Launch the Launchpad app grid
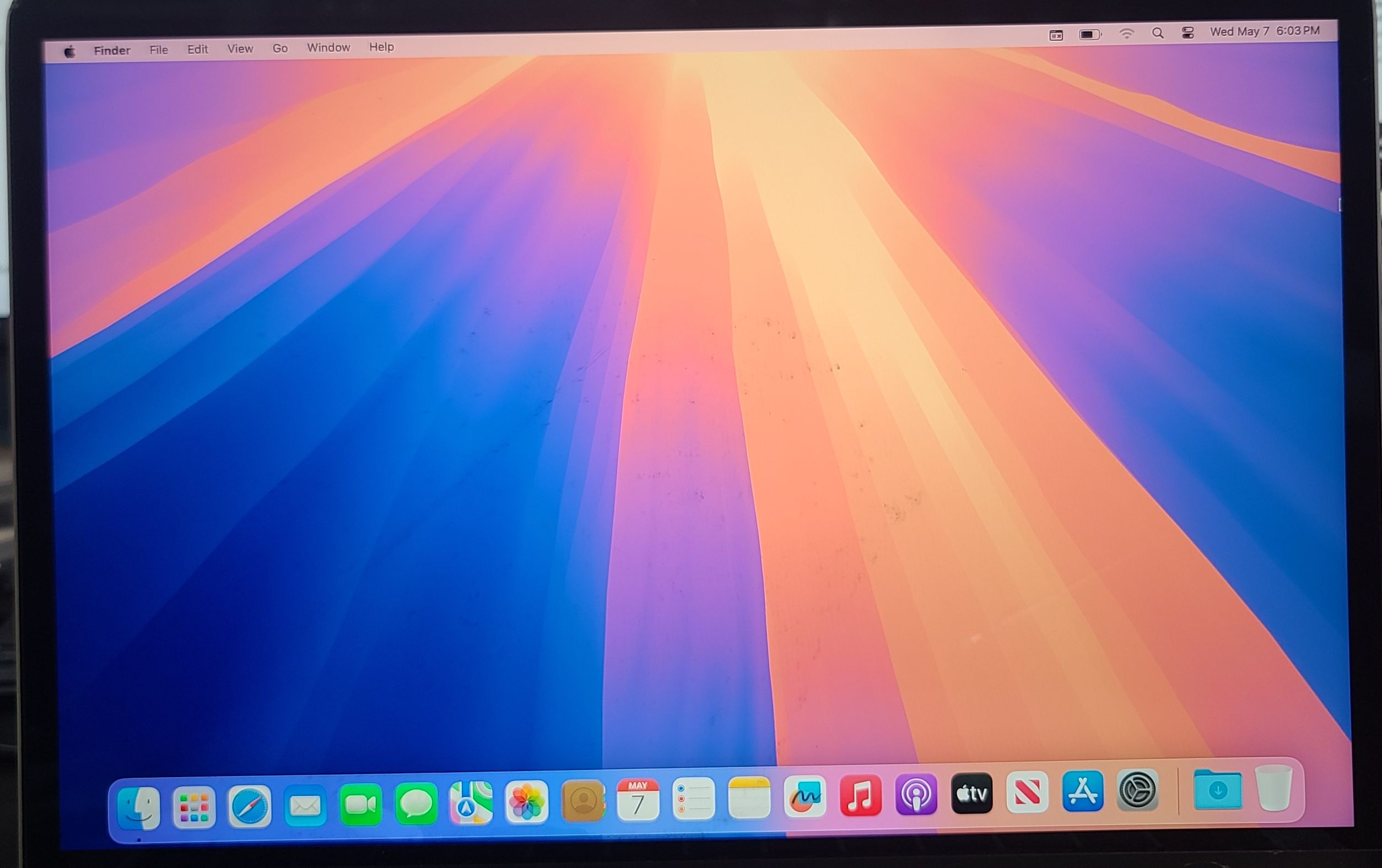The width and height of the screenshot is (1382, 868). pyautogui.click(x=194, y=807)
